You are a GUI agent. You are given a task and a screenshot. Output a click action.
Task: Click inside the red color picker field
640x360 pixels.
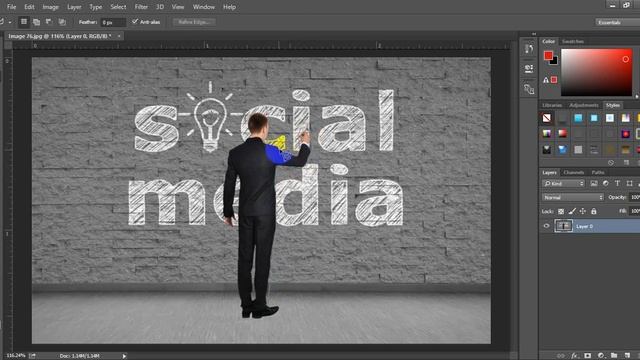point(596,73)
